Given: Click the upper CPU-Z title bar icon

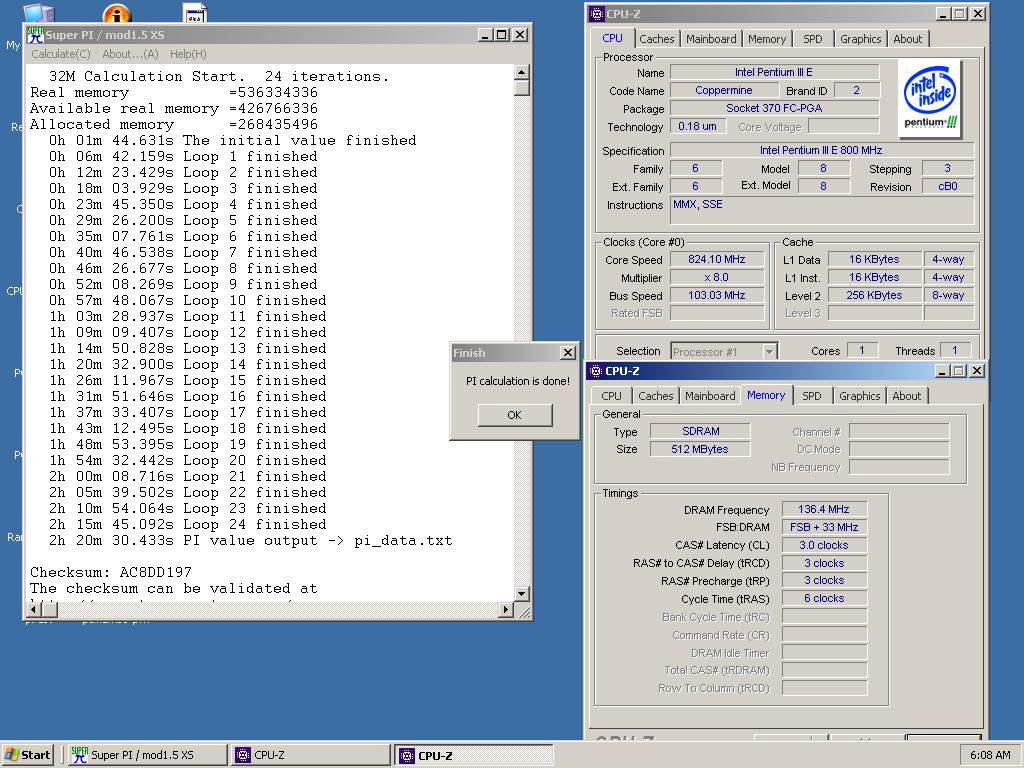Looking at the screenshot, I should 596,14.
